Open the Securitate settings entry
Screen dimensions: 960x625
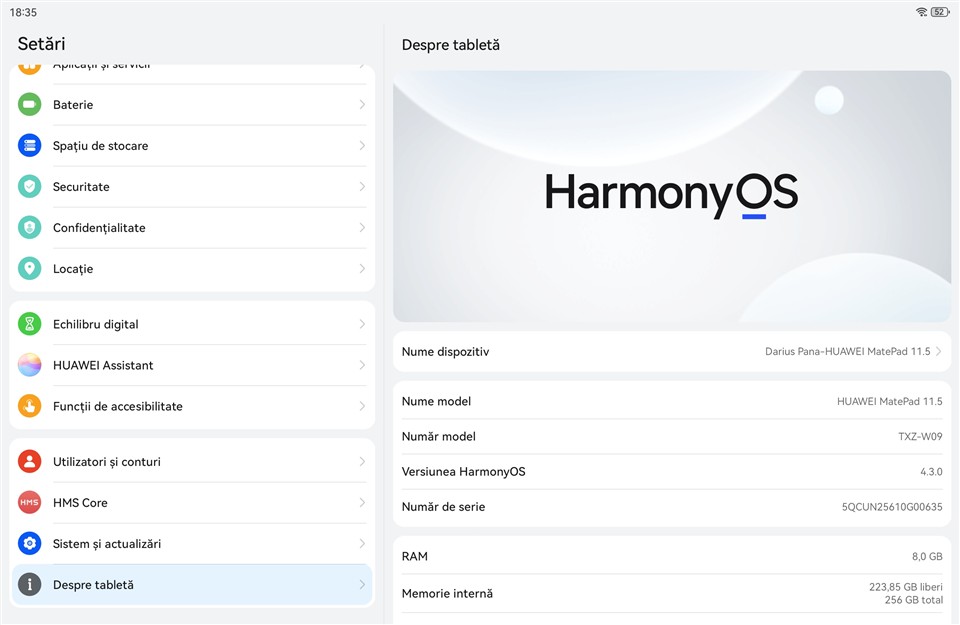pyautogui.click(x=192, y=187)
